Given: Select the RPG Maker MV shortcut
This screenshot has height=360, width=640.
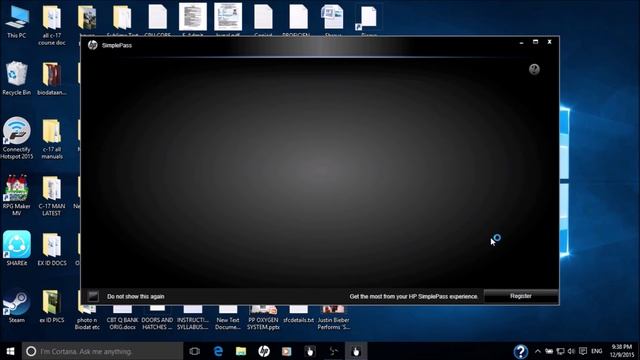Looking at the screenshot, I should coord(17,195).
